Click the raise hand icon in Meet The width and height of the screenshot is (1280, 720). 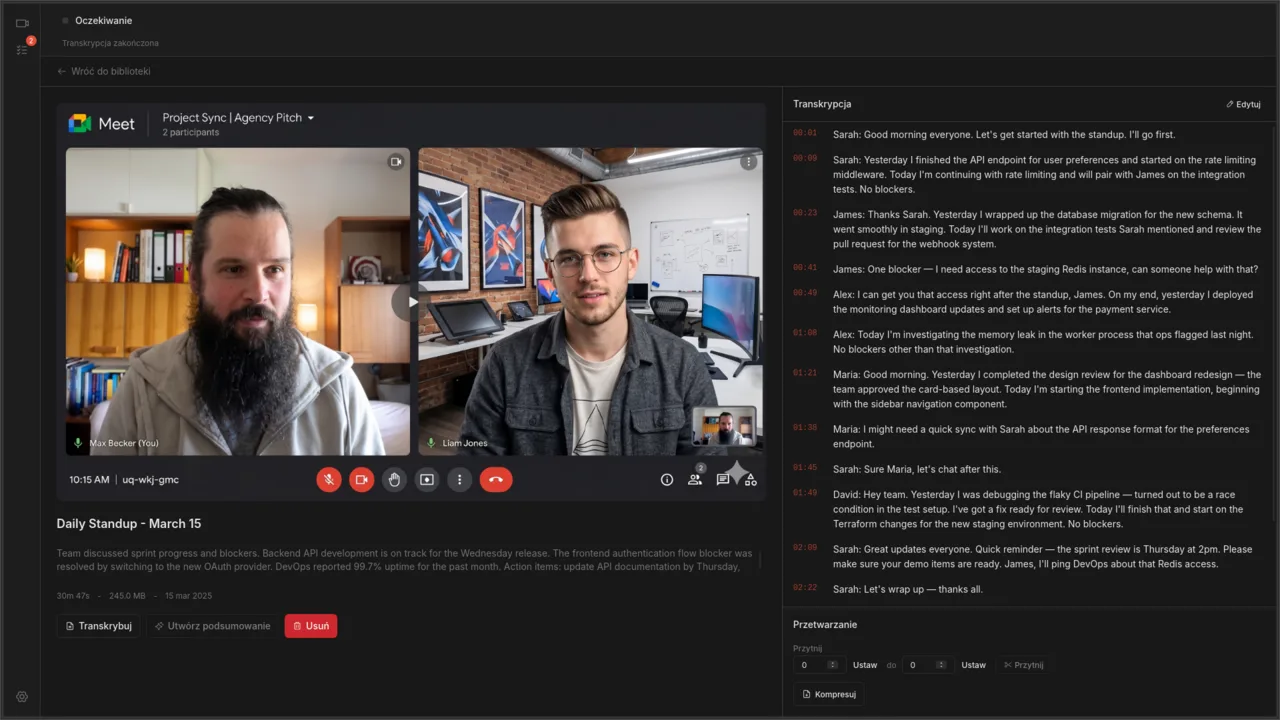point(394,480)
